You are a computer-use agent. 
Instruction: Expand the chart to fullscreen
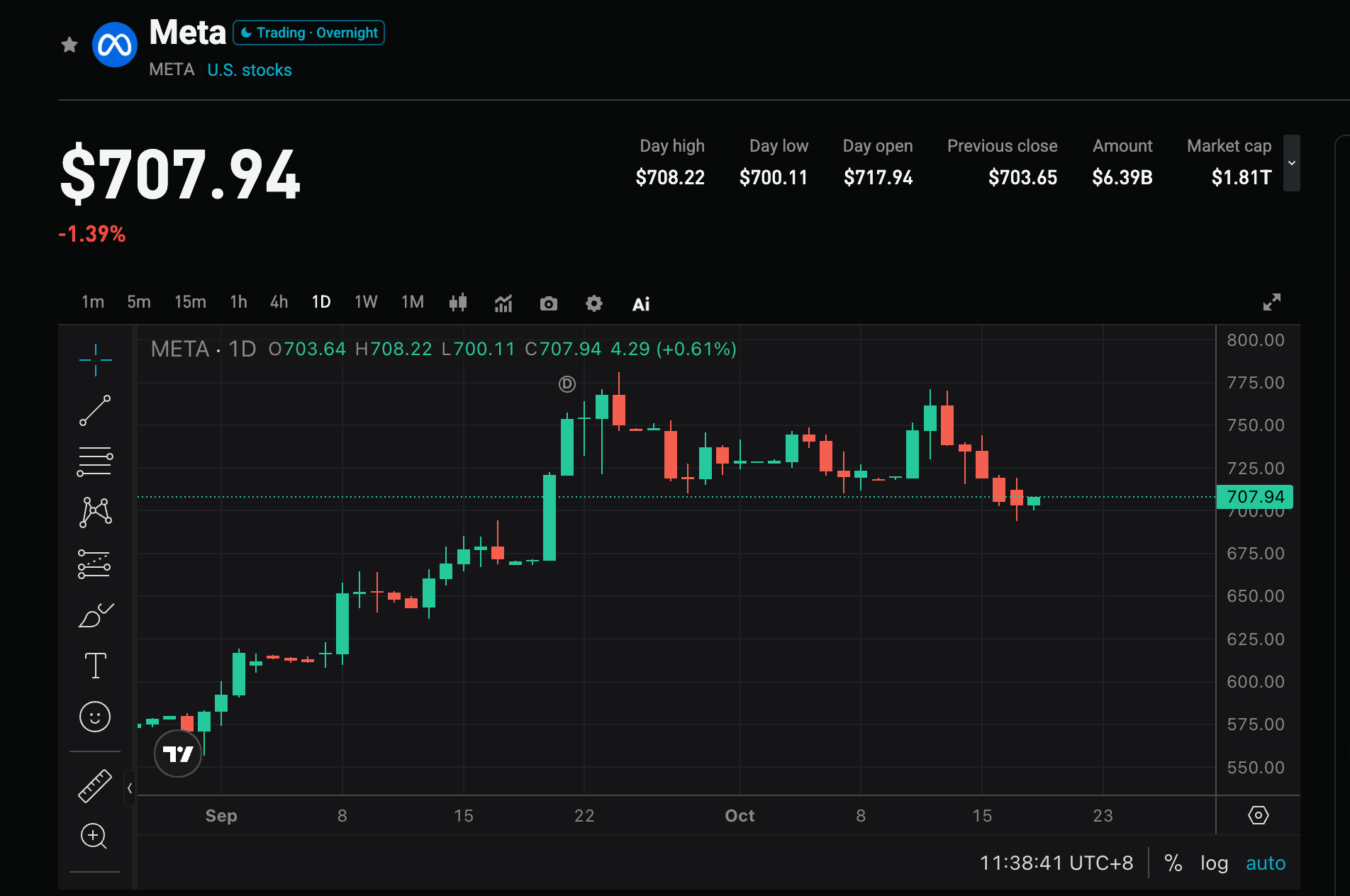point(1272,302)
